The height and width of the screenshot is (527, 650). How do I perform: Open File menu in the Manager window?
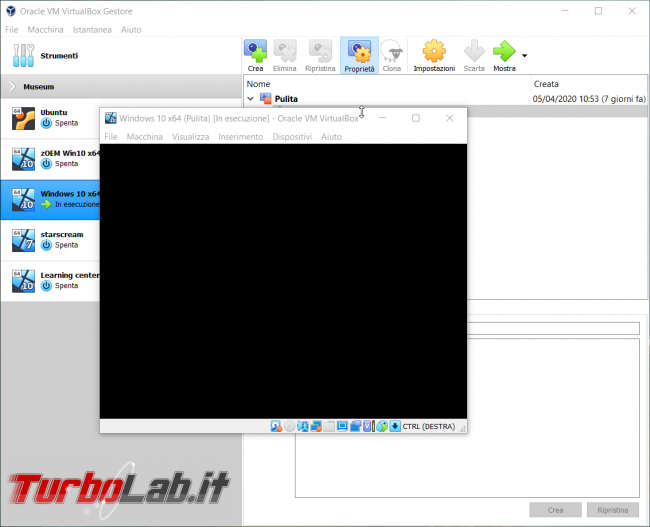point(12,29)
